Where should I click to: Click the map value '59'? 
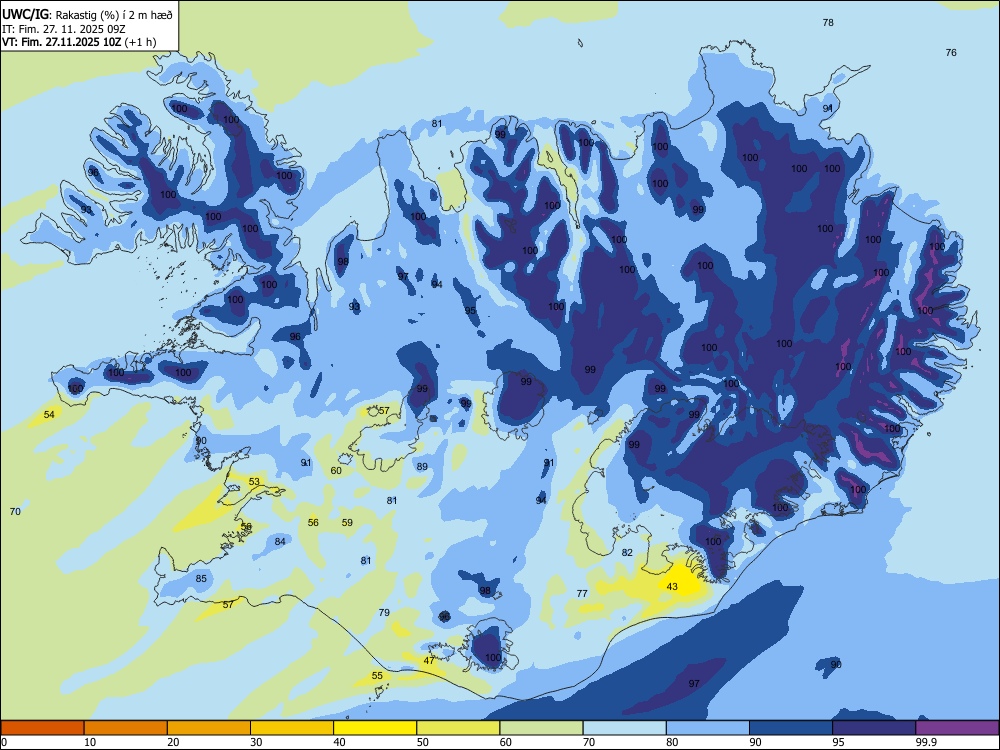[x=347, y=522]
